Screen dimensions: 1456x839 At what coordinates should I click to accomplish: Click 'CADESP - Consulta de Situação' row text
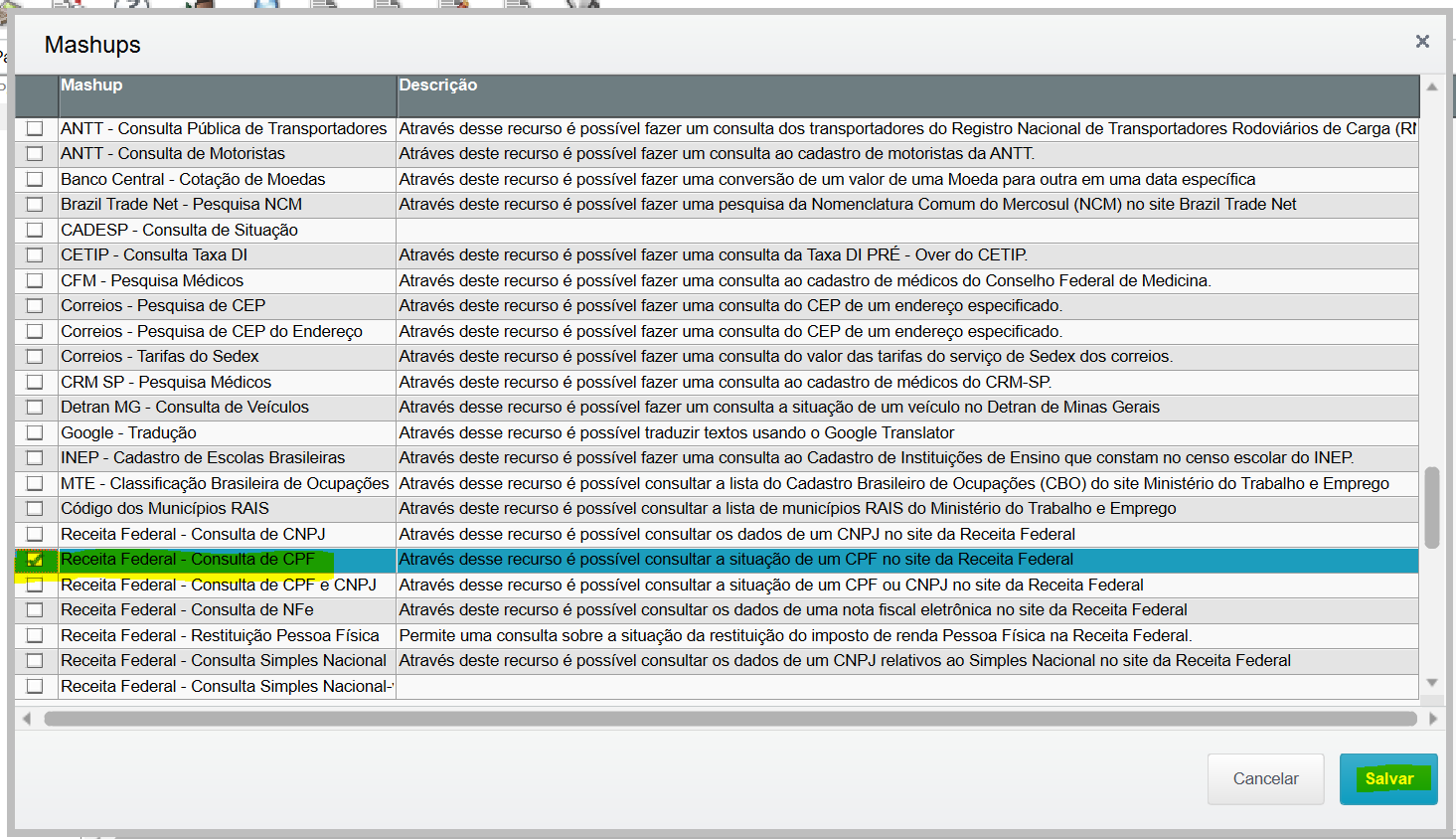179,230
